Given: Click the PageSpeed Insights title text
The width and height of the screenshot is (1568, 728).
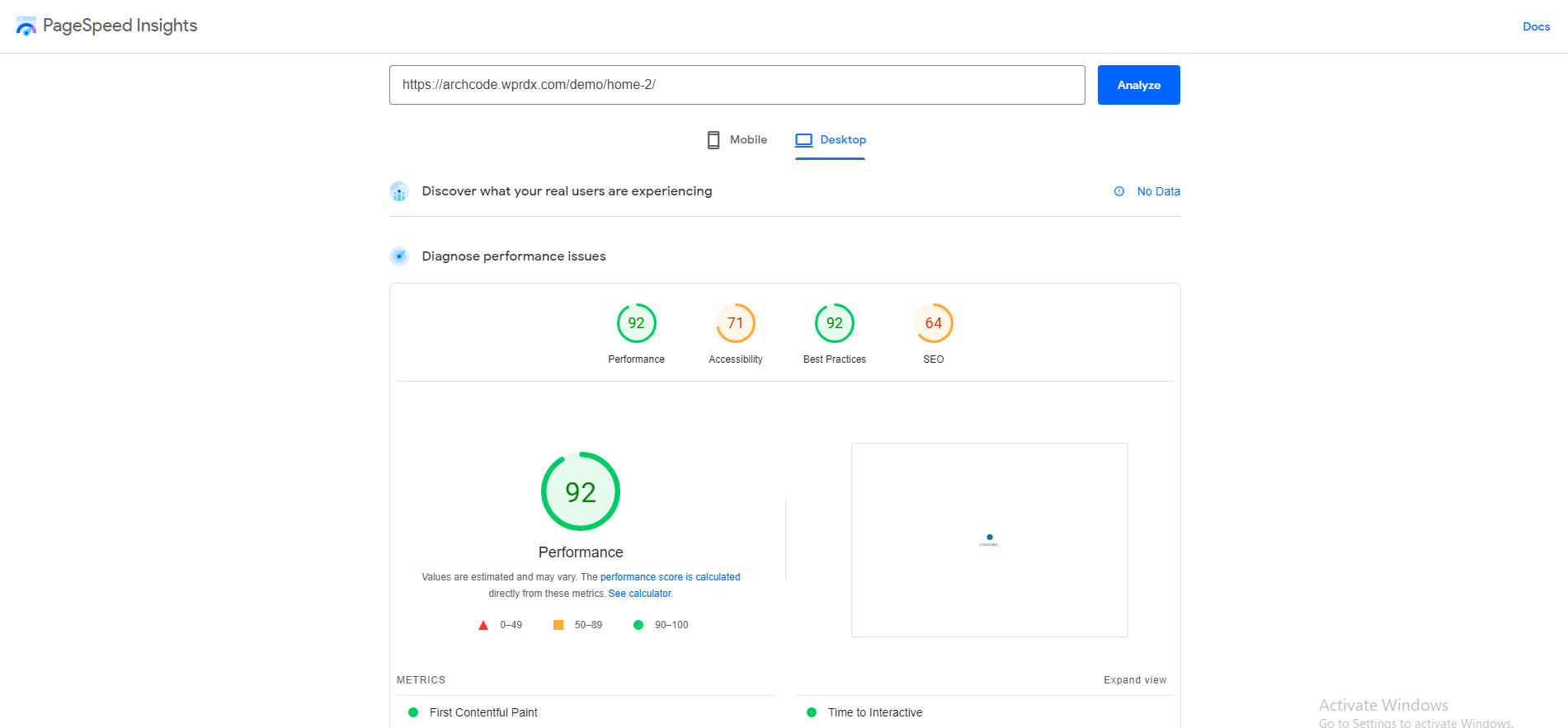Looking at the screenshot, I should [x=120, y=26].
